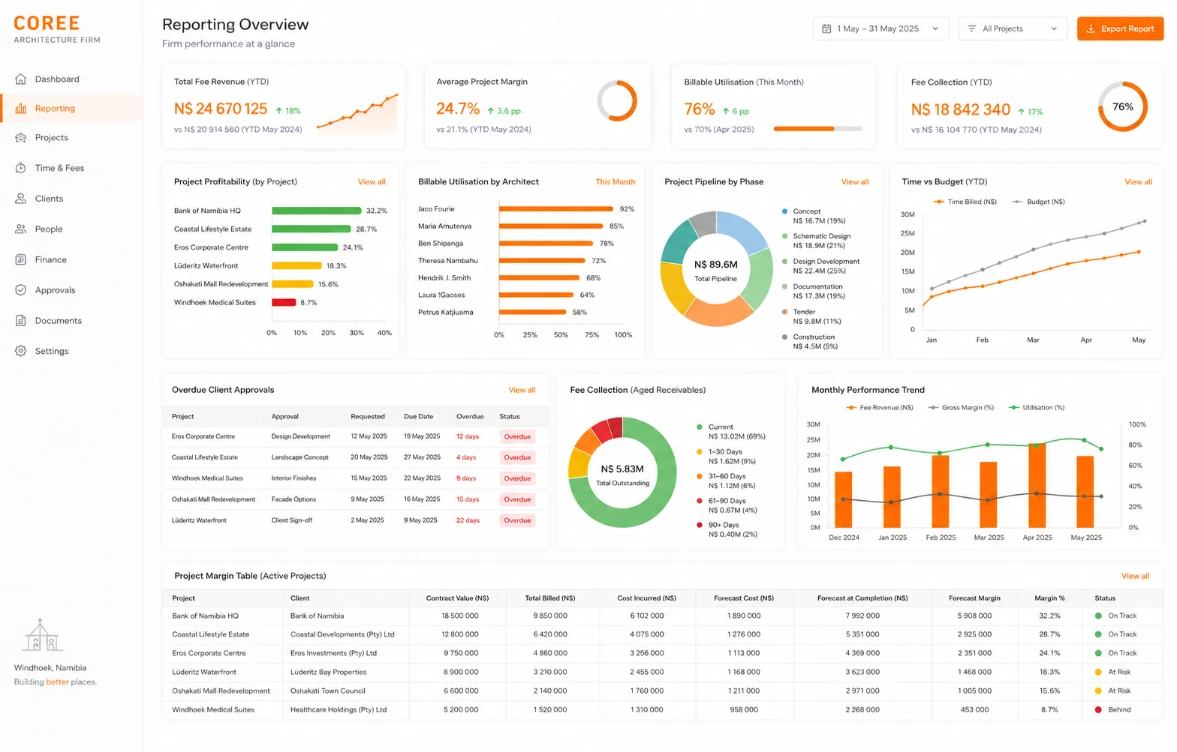Click the filter icon beside All Projects
Screen dimensions: 1177x752
[x=972, y=29]
